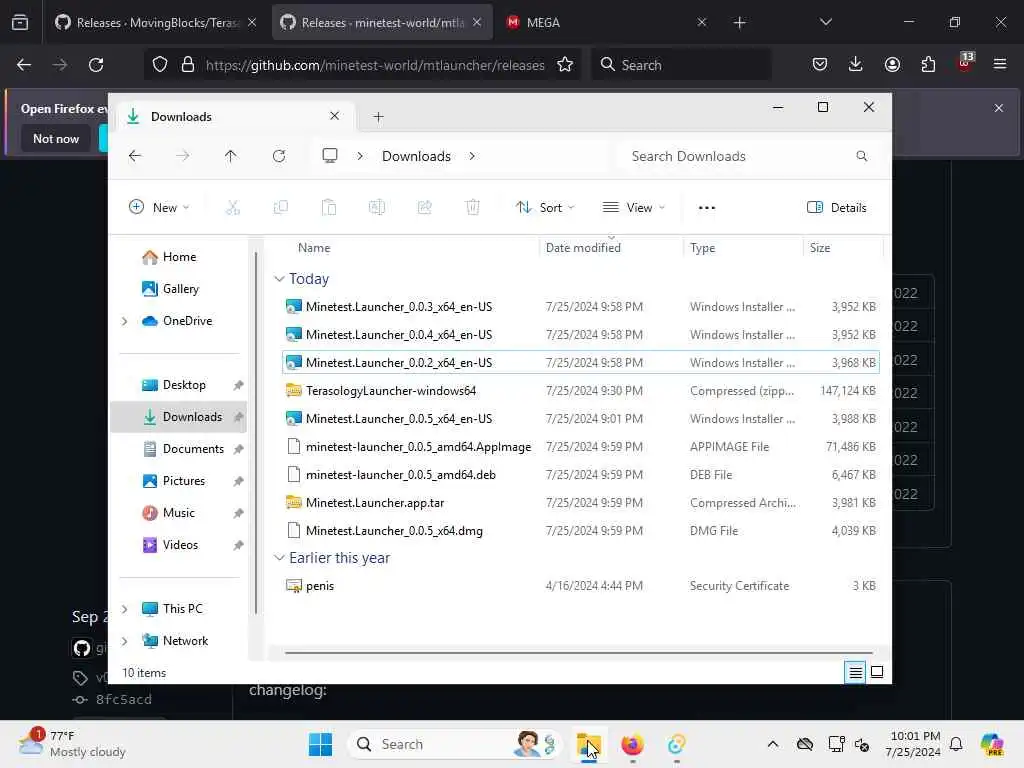Image resolution: width=1024 pixels, height=768 pixels.
Task: Open the New dropdown in Explorer
Action: coord(159,208)
